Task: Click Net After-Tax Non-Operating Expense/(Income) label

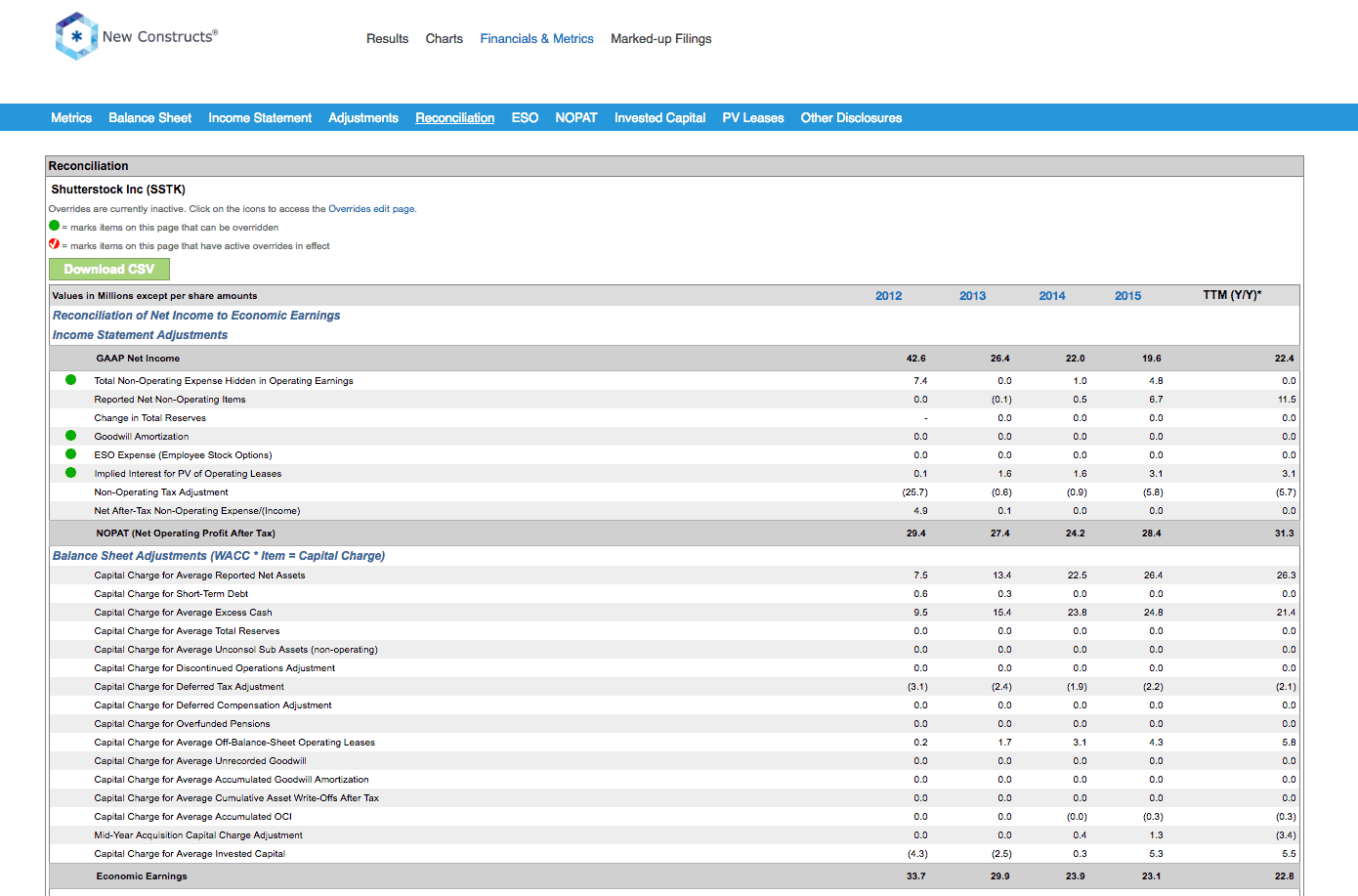Action: click(197, 511)
